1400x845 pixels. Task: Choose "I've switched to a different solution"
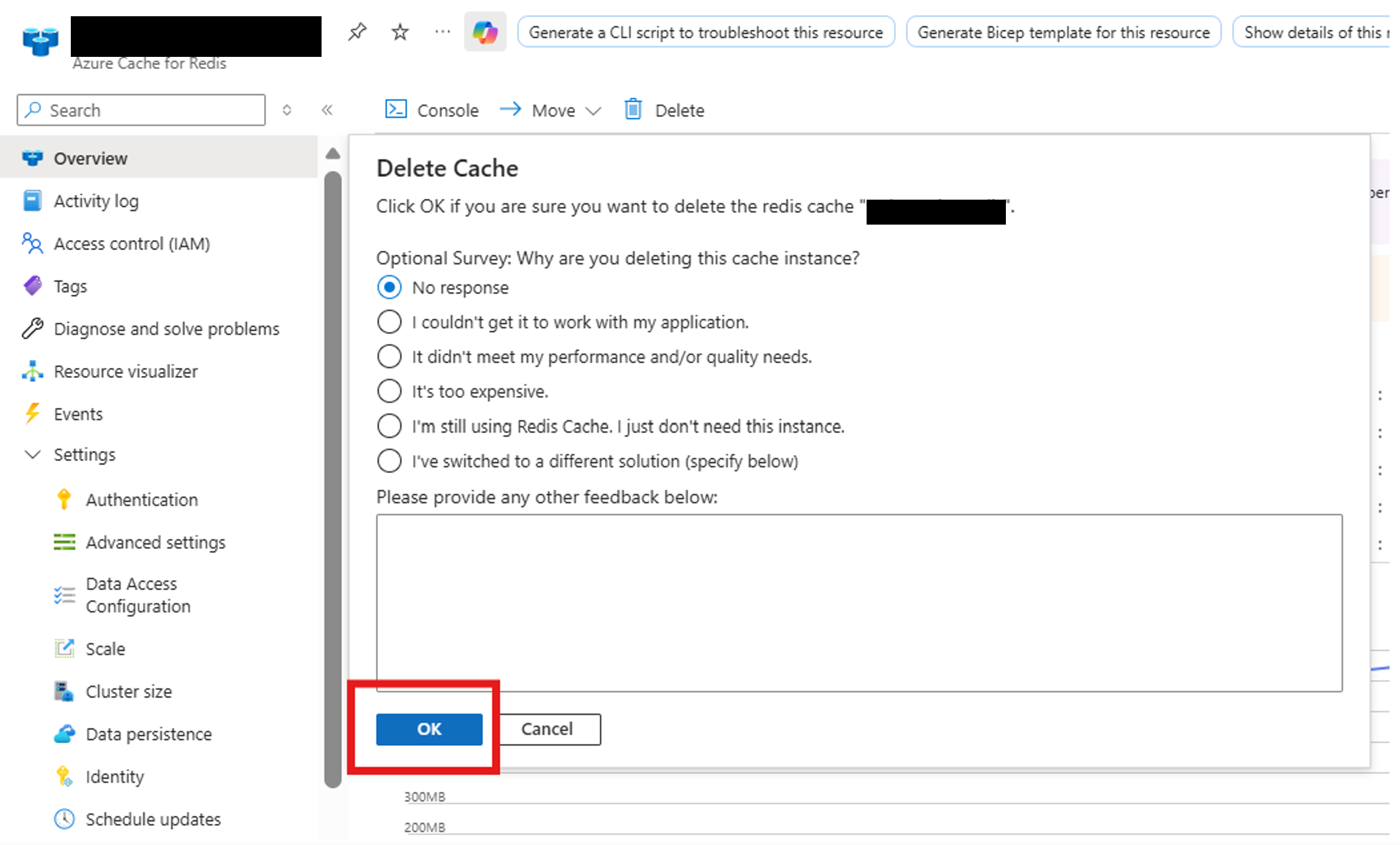[x=389, y=461]
